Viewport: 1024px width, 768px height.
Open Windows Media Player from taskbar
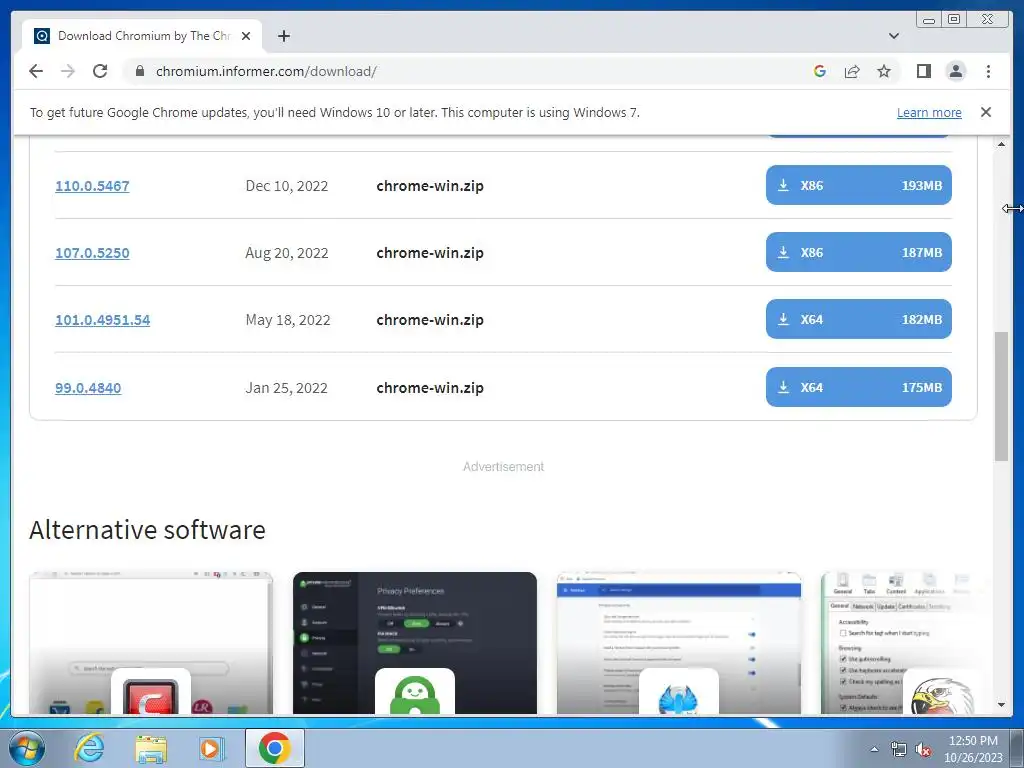pyautogui.click(x=211, y=748)
